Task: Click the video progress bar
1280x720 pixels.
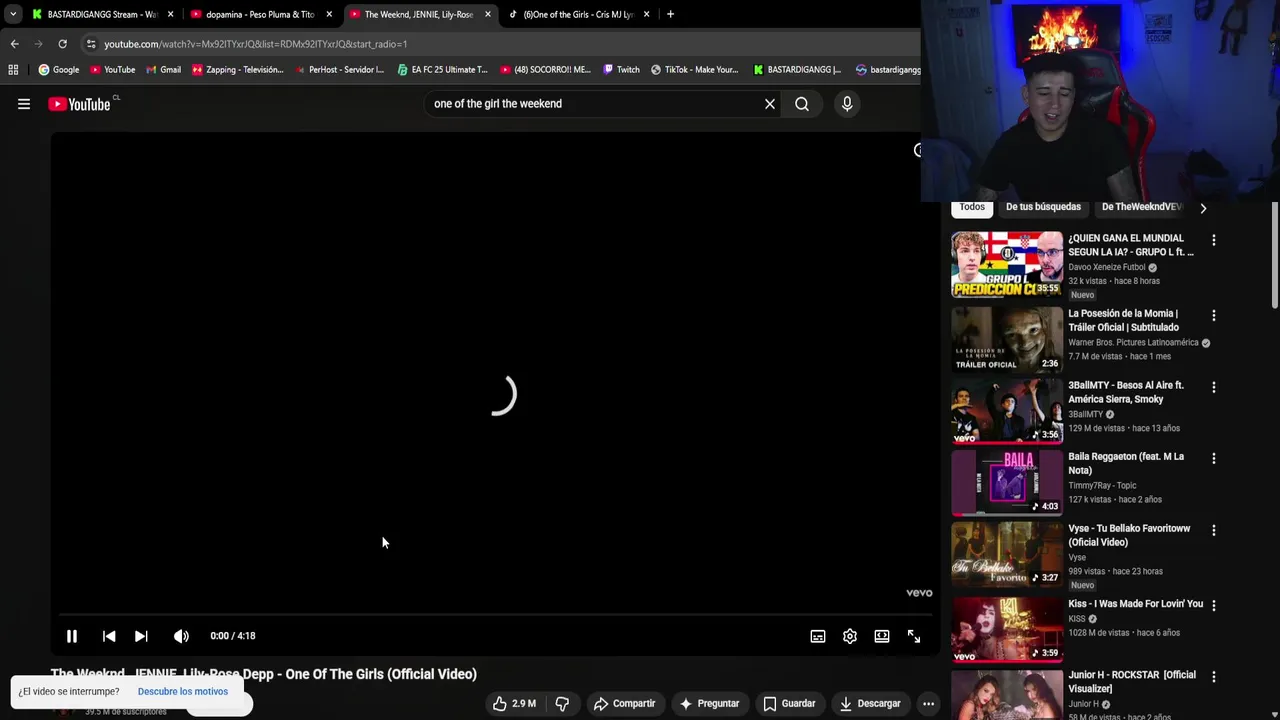Action: point(496,616)
